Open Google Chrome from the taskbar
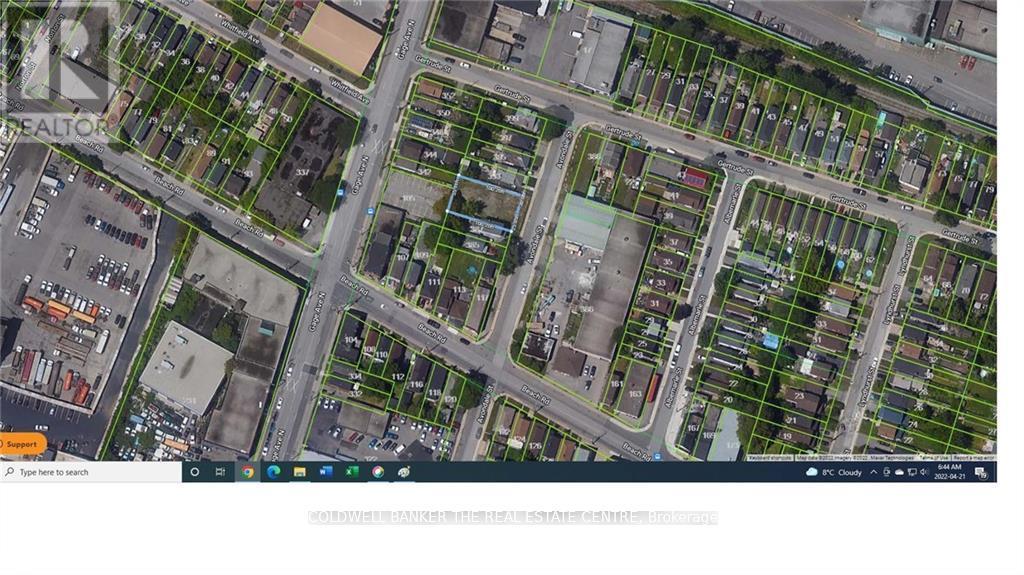 (247, 472)
